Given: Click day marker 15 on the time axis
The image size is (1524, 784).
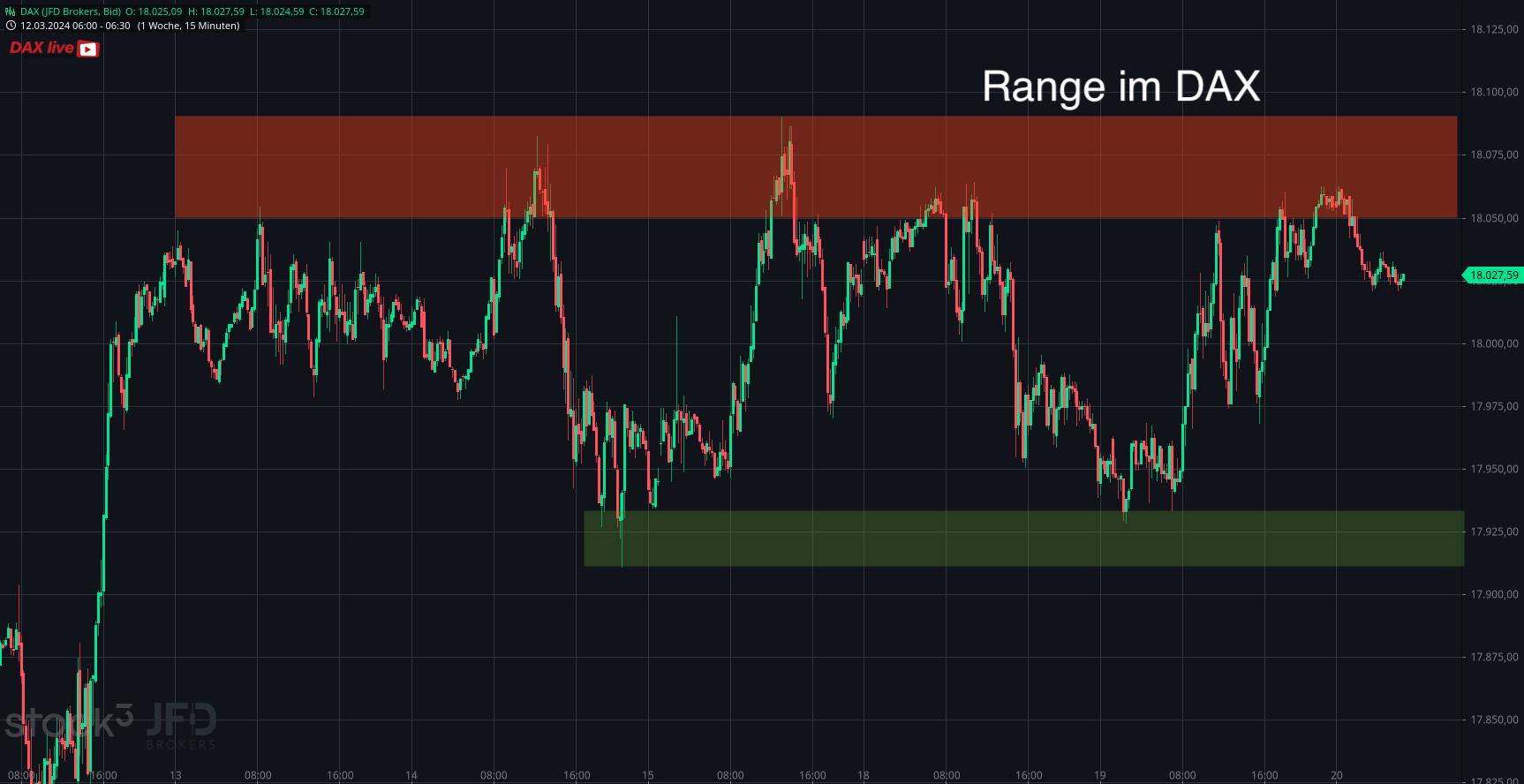Looking at the screenshot, I should point(648,775).
